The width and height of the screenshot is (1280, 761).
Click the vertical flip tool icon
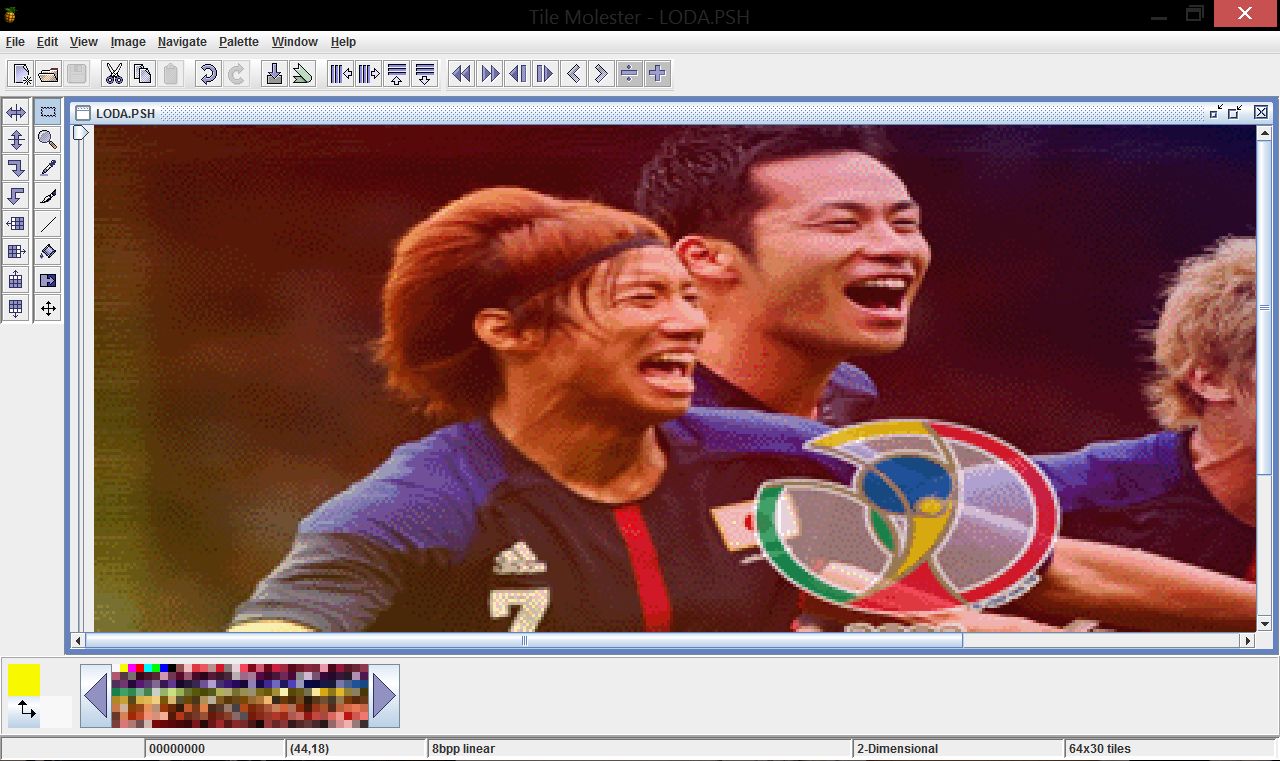click(16, 140)
